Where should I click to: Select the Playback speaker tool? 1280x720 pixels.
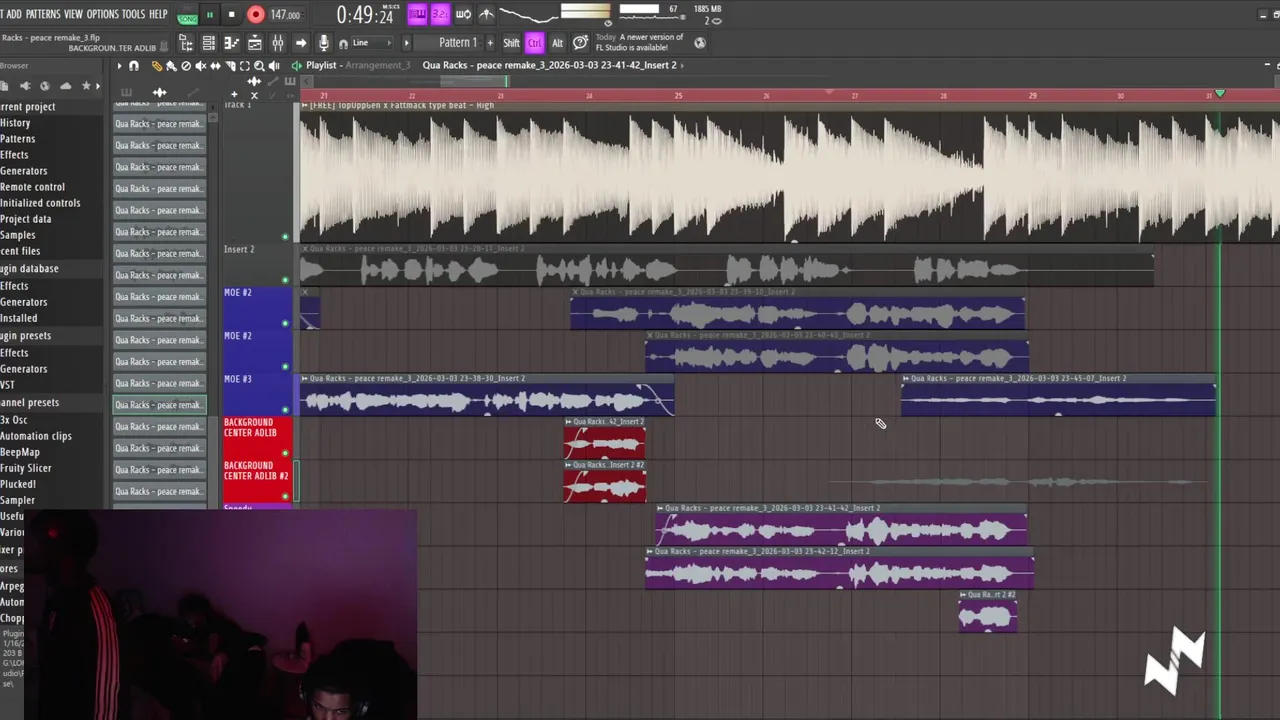274,66
